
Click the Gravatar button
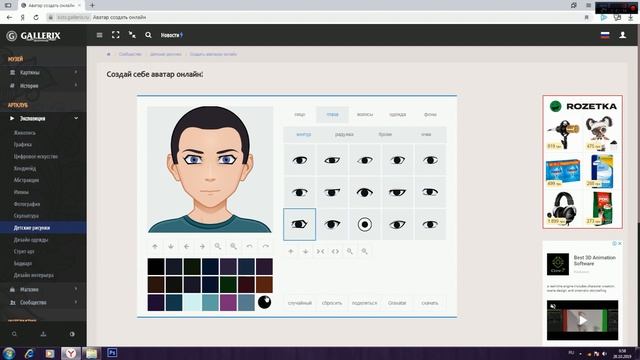click(x=397, y=303)
